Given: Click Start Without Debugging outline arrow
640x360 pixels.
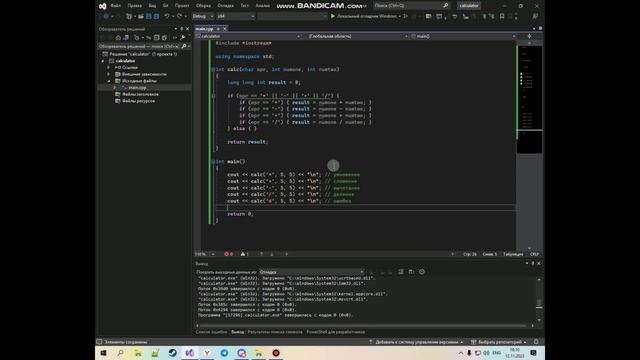Looking at the screenshot, I should (406, 16).
